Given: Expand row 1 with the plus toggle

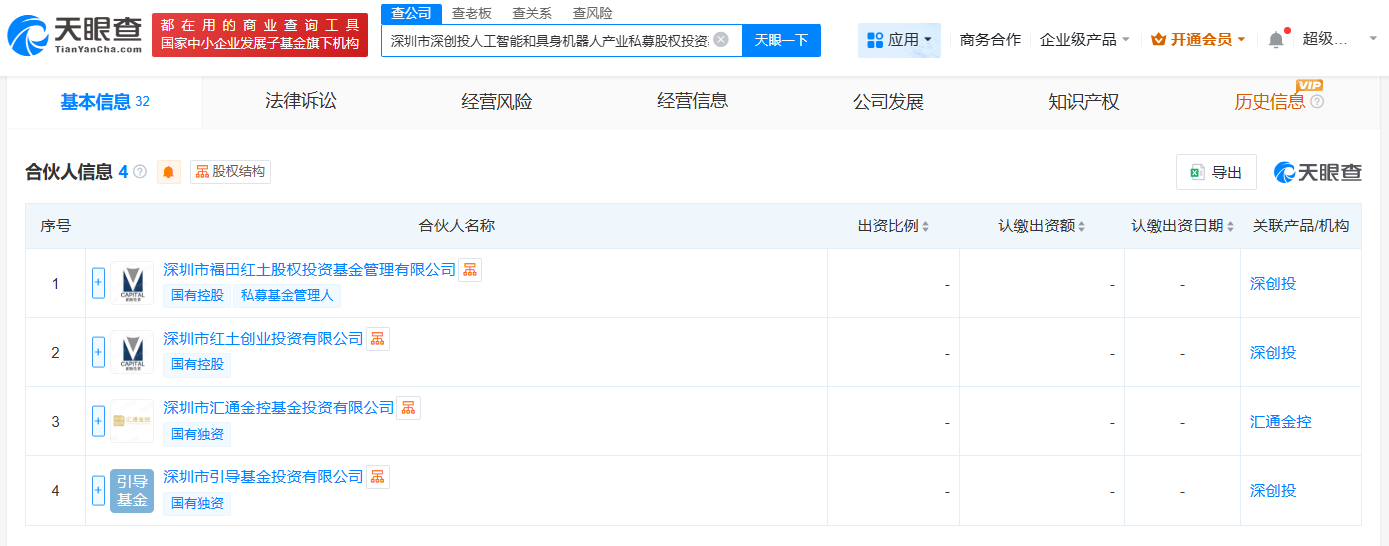Looking at the screenshot, I should point(98,283).
